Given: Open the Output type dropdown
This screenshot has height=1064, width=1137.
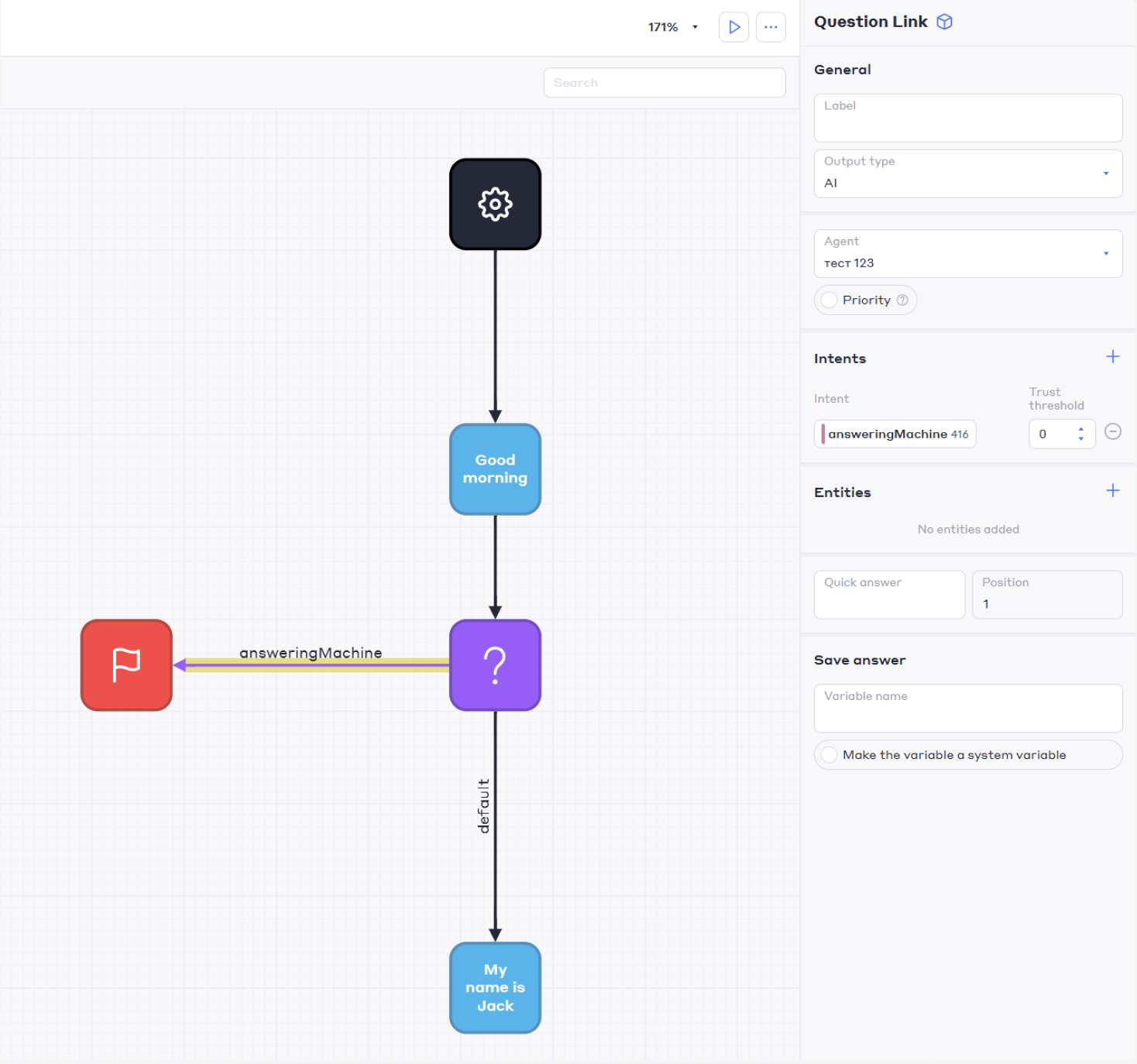Looking at the screenshot, I should 967,174.
